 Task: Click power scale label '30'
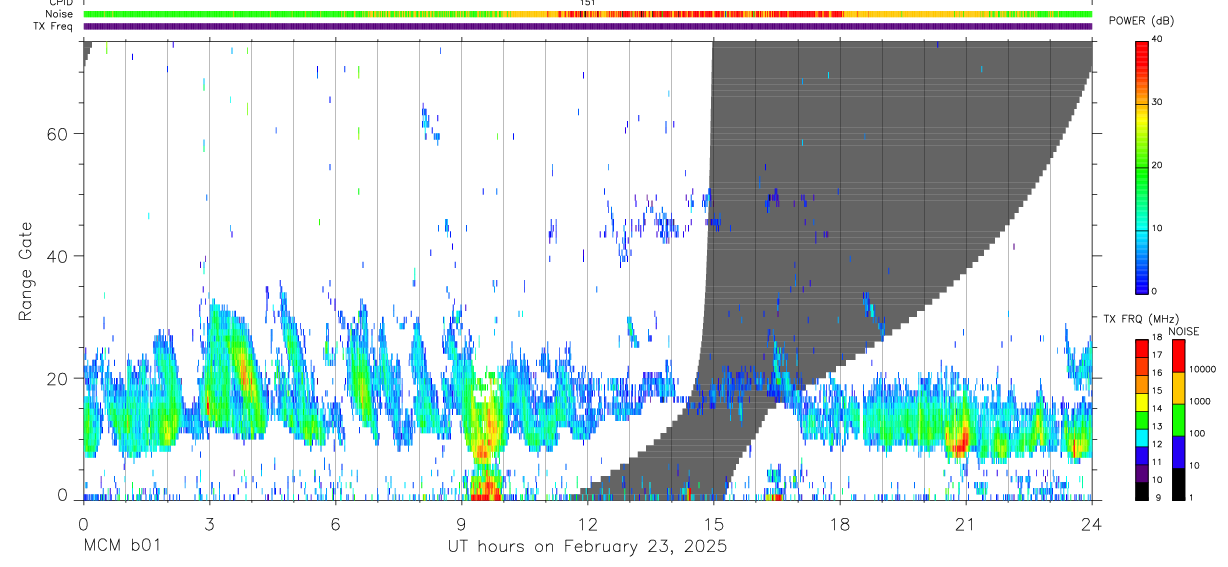point(1158,102)
